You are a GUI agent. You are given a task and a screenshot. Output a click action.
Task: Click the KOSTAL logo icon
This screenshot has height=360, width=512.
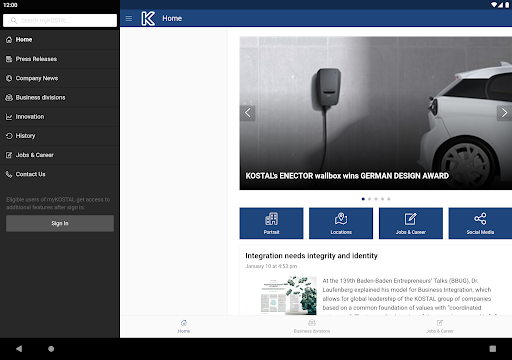tap(148, 18)
